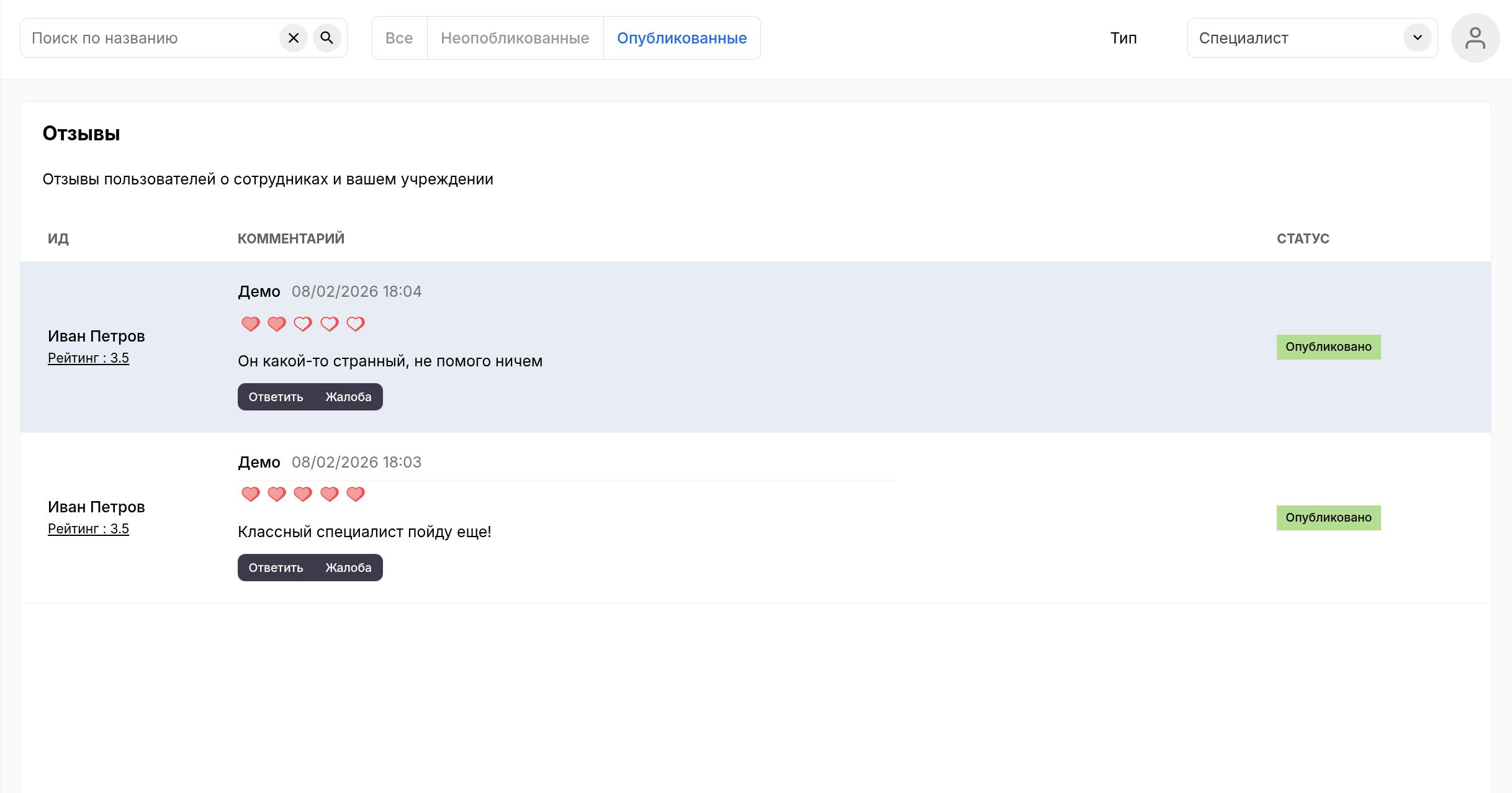The height and width of the screenshot is (793, 1512).
Task: Click the fifth heart in the second review
Action: (x=355, y=494)
